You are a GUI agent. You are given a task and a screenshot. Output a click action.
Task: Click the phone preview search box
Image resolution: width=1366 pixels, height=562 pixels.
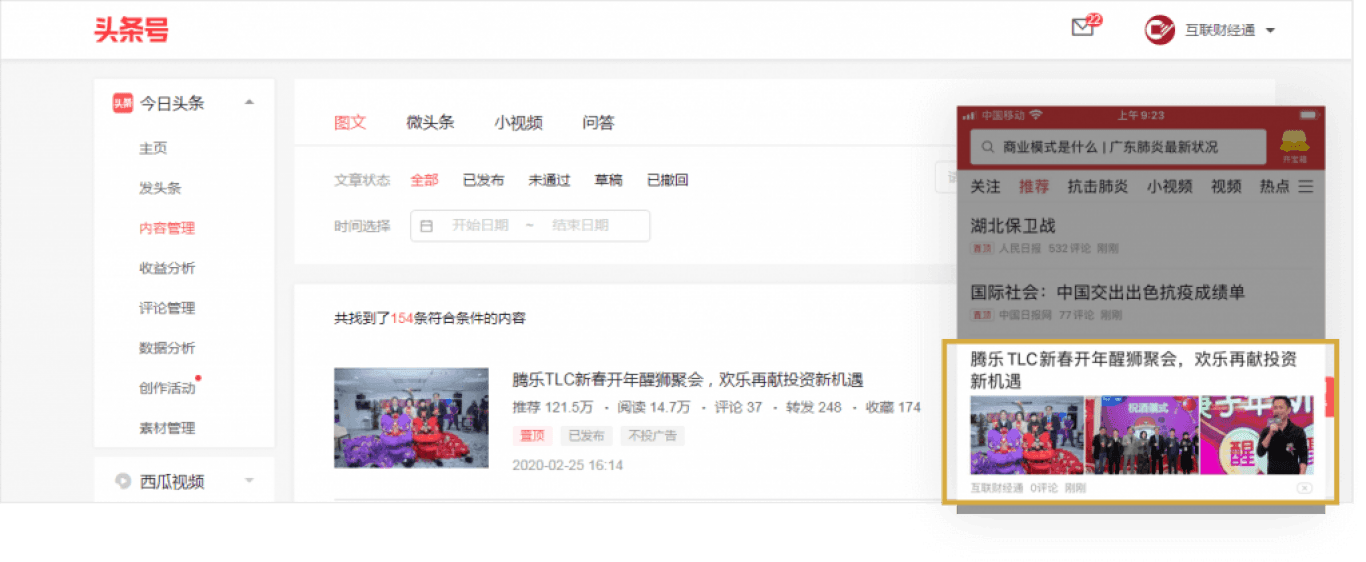coord(1118,147)
